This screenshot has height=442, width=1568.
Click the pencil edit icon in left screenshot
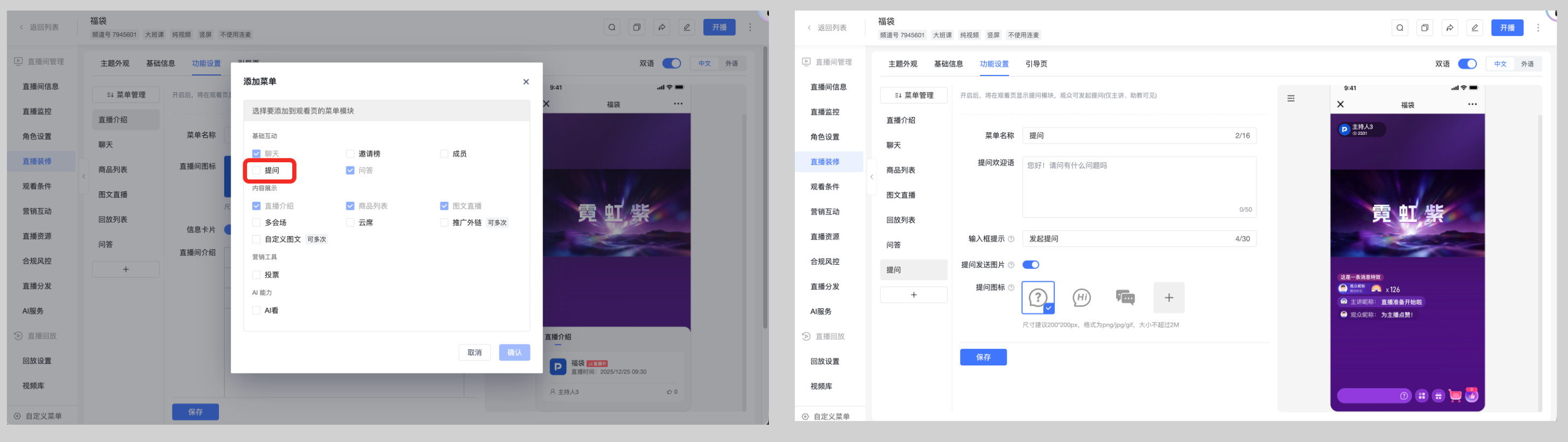[686, 27]
